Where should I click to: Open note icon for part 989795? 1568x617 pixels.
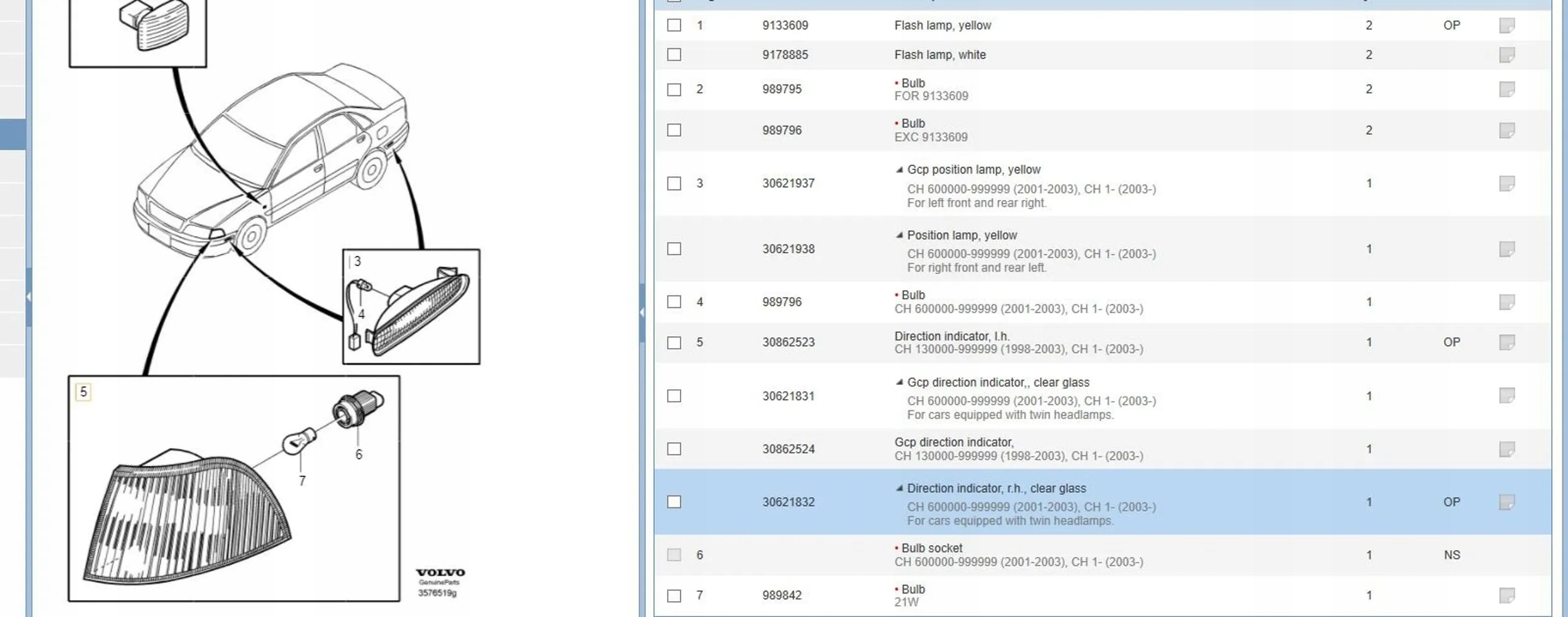pos(1507,90)
